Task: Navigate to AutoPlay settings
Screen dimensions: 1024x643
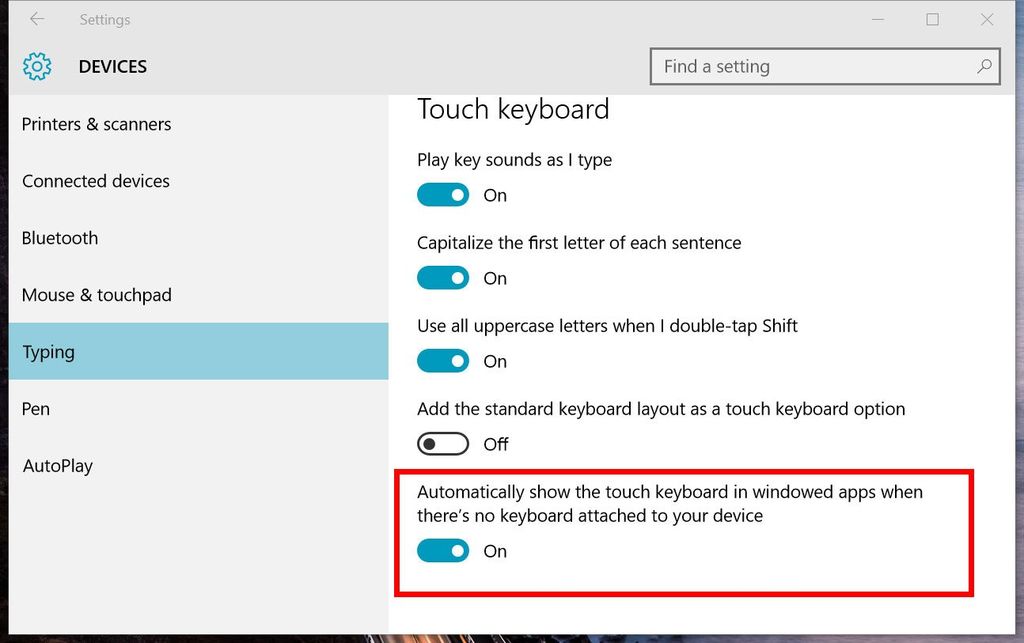Action: pyautogui.click(x=57, y=465)
